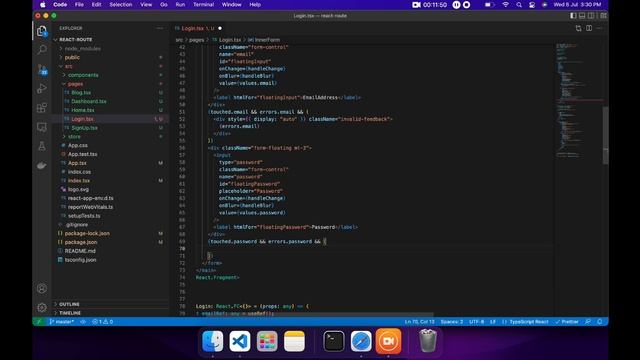Image resolution: width=640 pixels, height=360 pixels.
Task: Open editor more actions ellipsis
Action: pyautogui.click(x=599, y=28)
